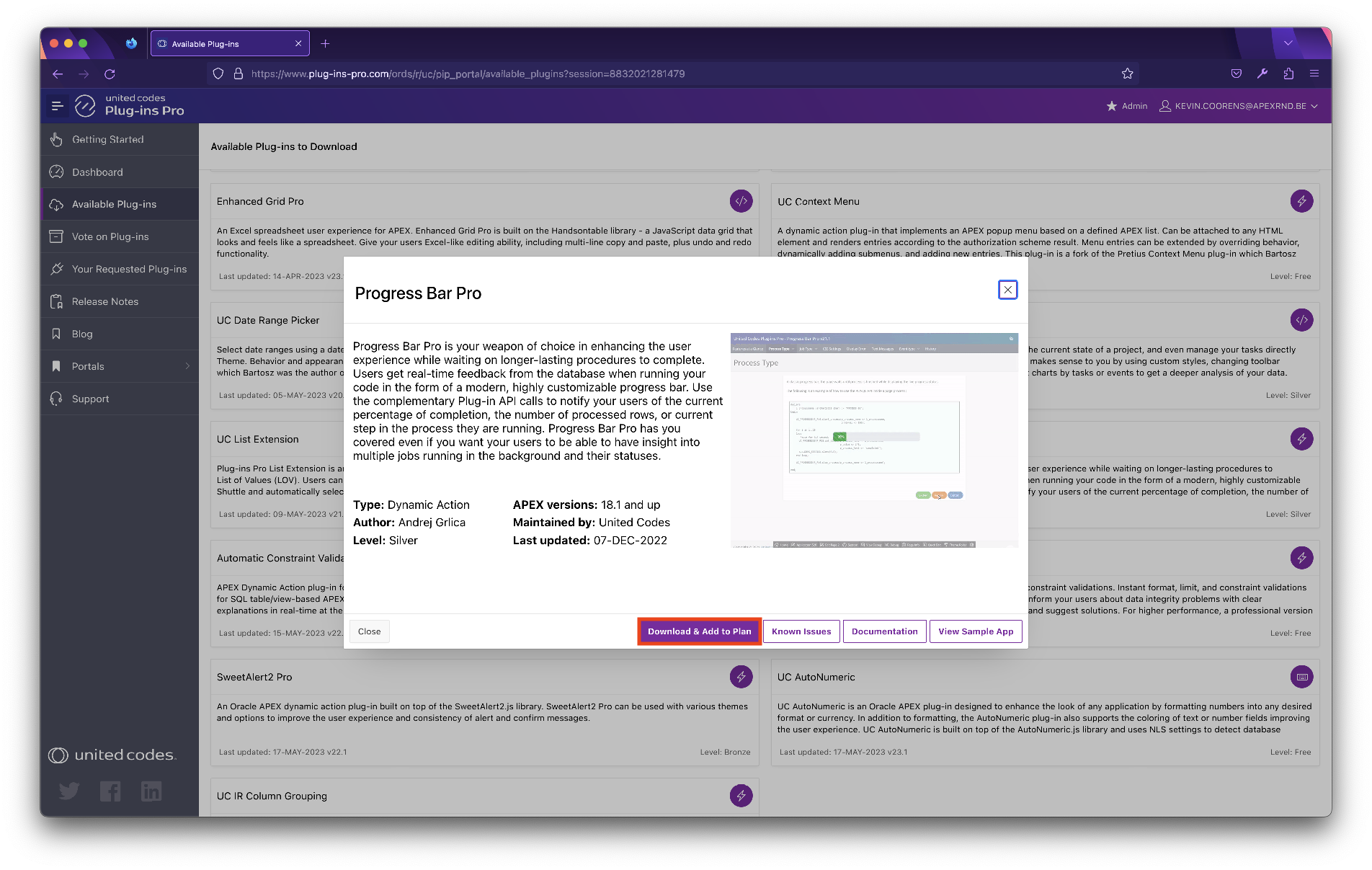Click the Pocket save icon in toolbar
The height and width of the screenshot is (870, 1372).
[1237, 74]
